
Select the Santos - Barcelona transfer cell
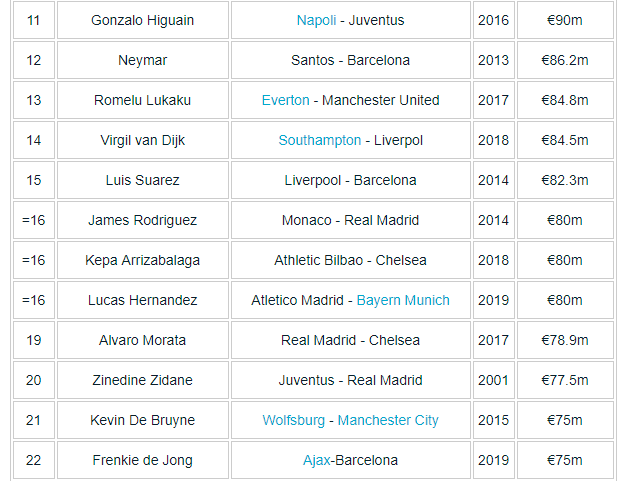pos(350,60)
